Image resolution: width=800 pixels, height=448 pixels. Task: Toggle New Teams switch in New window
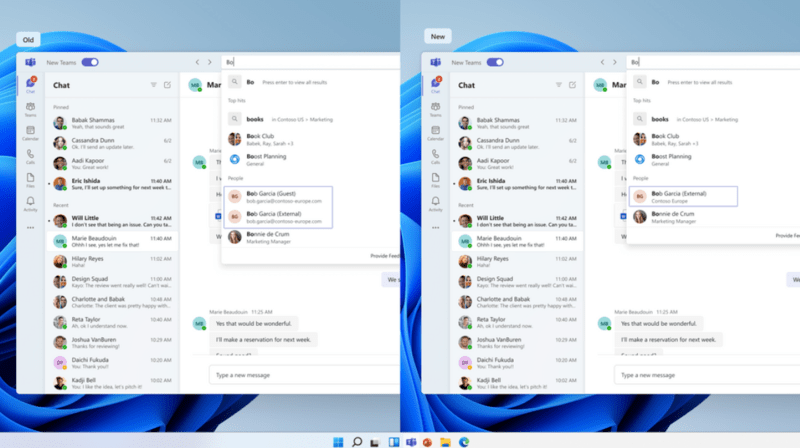pos(495,62)
